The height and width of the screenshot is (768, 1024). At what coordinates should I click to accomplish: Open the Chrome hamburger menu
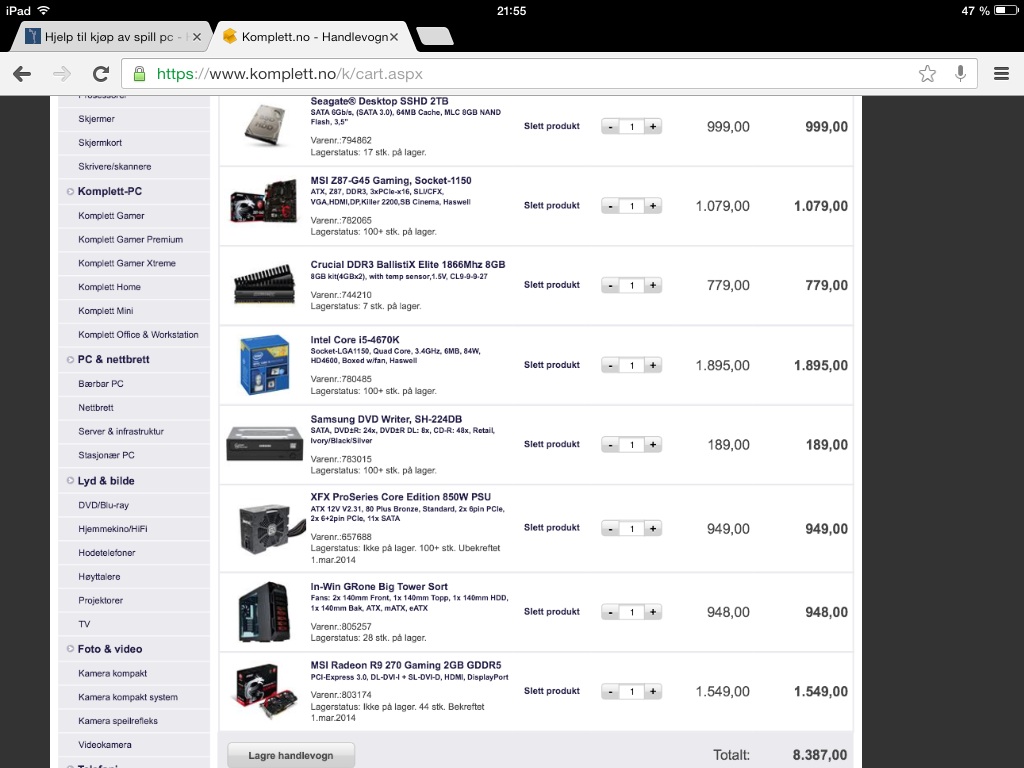pos(1002,74)
